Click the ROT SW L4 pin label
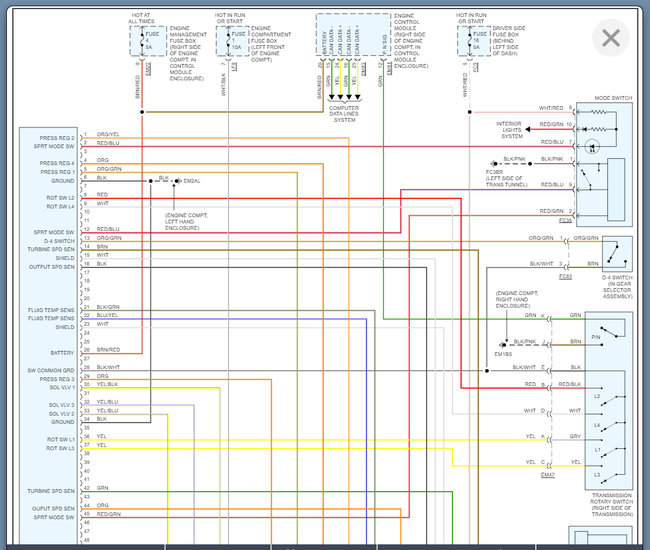The width and height of the screenshot is (650, 550). (x=60, y=206)
